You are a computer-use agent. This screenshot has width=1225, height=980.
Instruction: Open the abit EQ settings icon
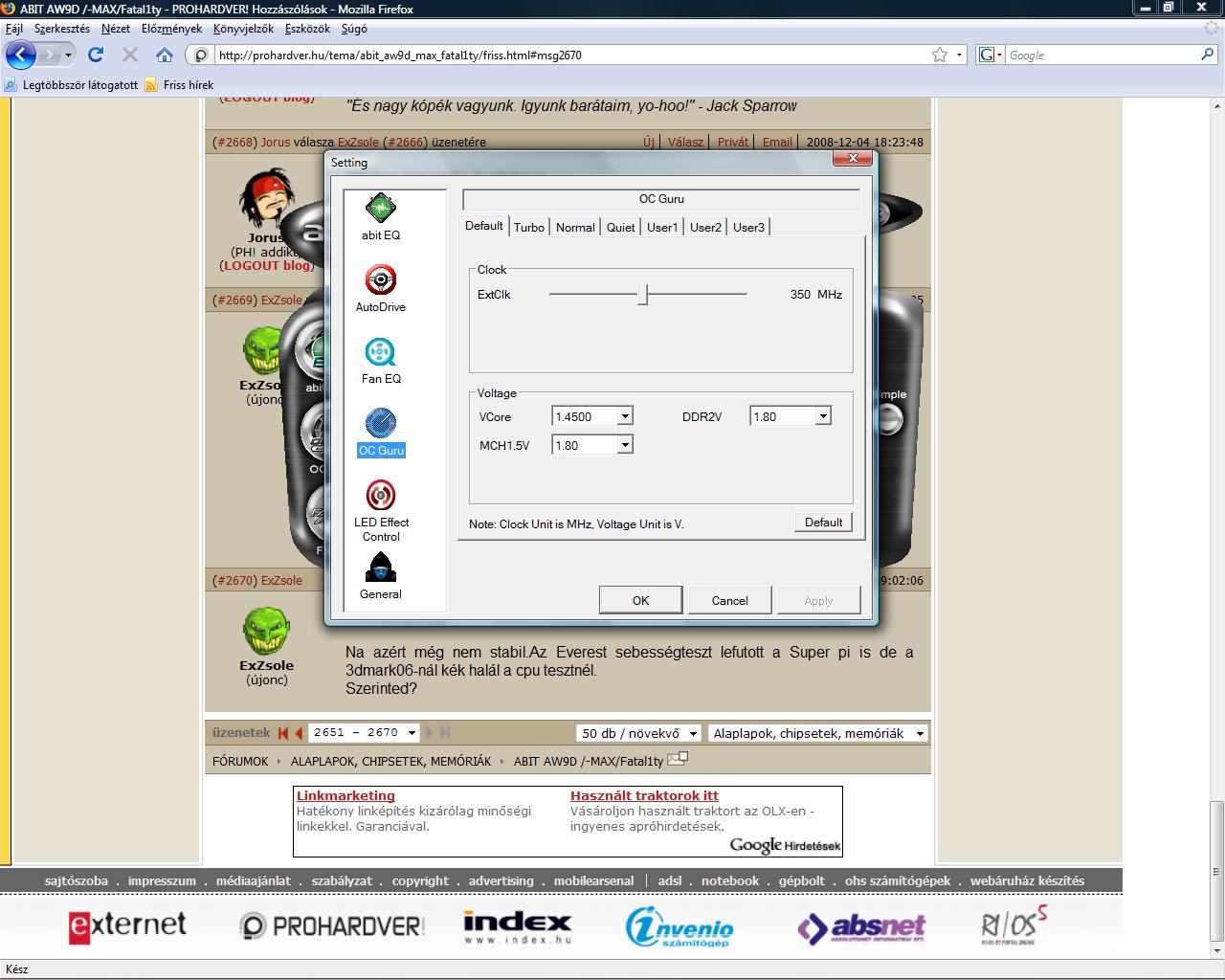381,209
